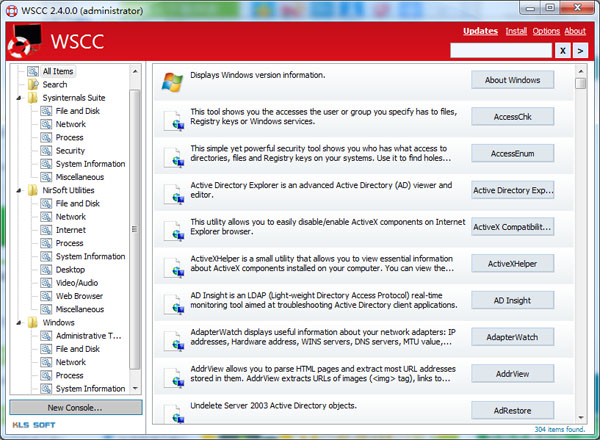Screen dimensions: 600x440
Task: Click the WSCC title bar app icon
Action: [12, 11]
